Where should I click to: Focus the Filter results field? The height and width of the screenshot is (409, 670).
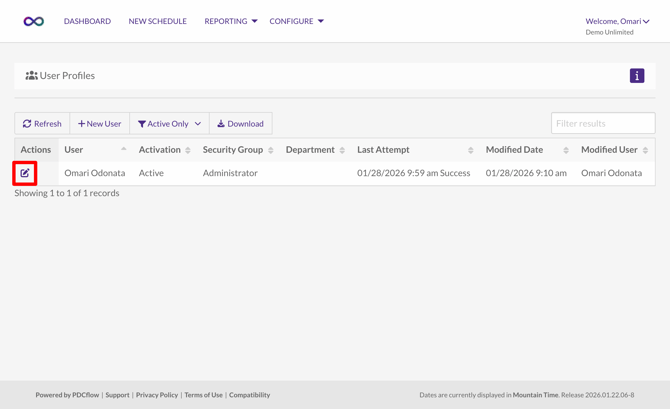603,124
